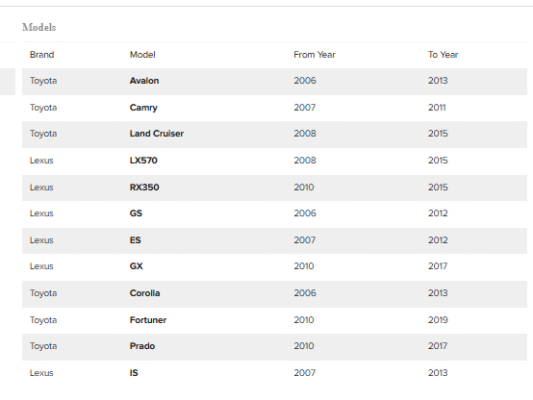Image resolution: width=533 pixels, height=400 pixels.
Task: Select the Land Cruiser model
Action: (x=157, y=134)
